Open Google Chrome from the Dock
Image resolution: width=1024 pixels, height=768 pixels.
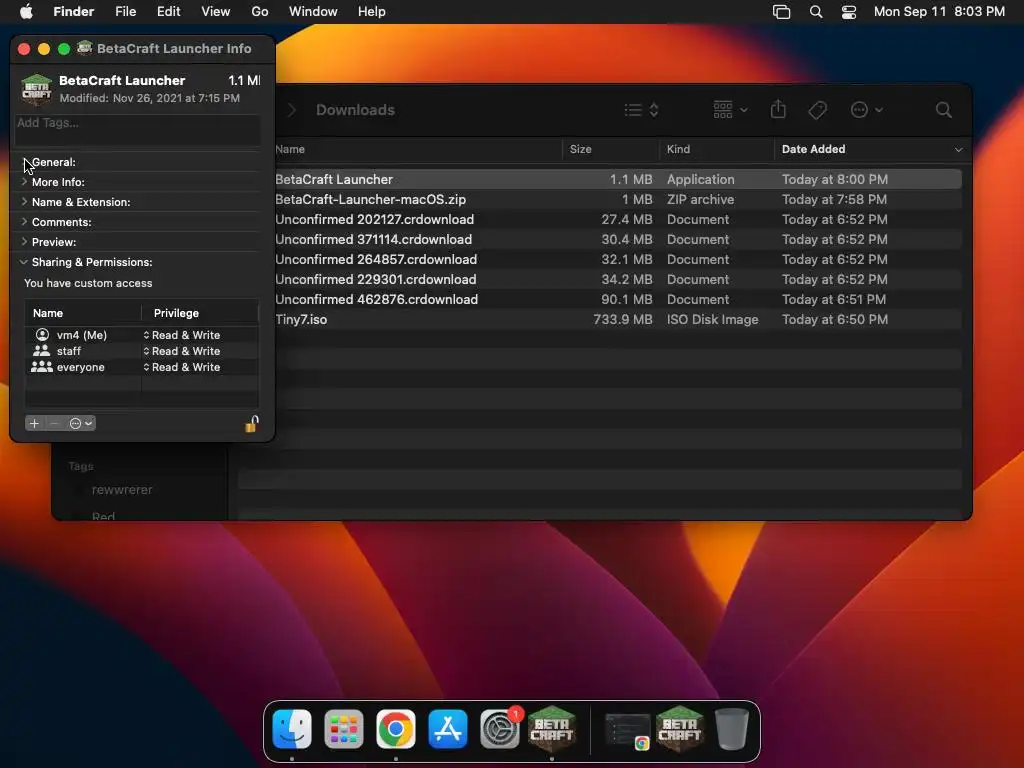pyautogui.click(x=396, y=728)
